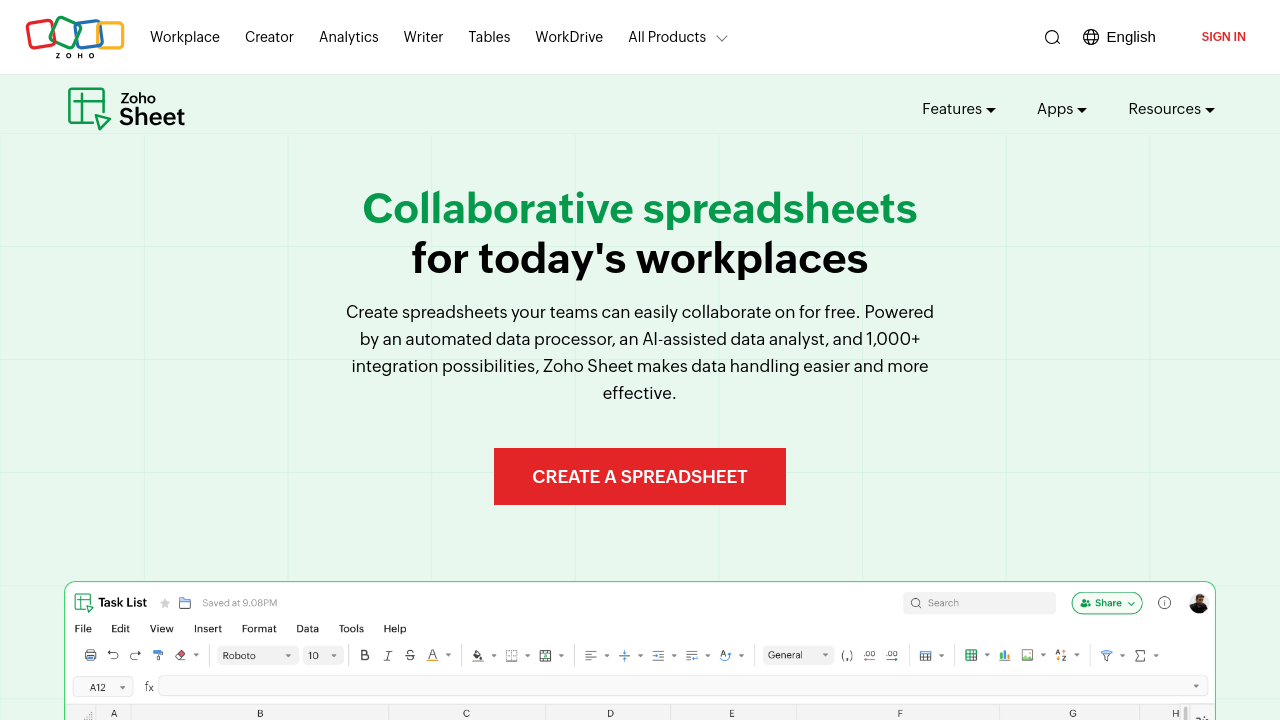Open the Roboto font family dropdown
The image size is (1280, 720).
click(x=255, y=655)
